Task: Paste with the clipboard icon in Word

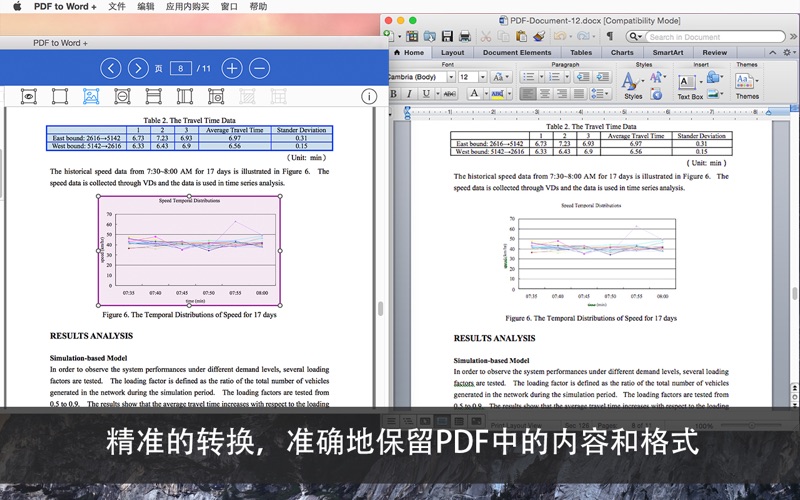Action: [x=521, y=36]
